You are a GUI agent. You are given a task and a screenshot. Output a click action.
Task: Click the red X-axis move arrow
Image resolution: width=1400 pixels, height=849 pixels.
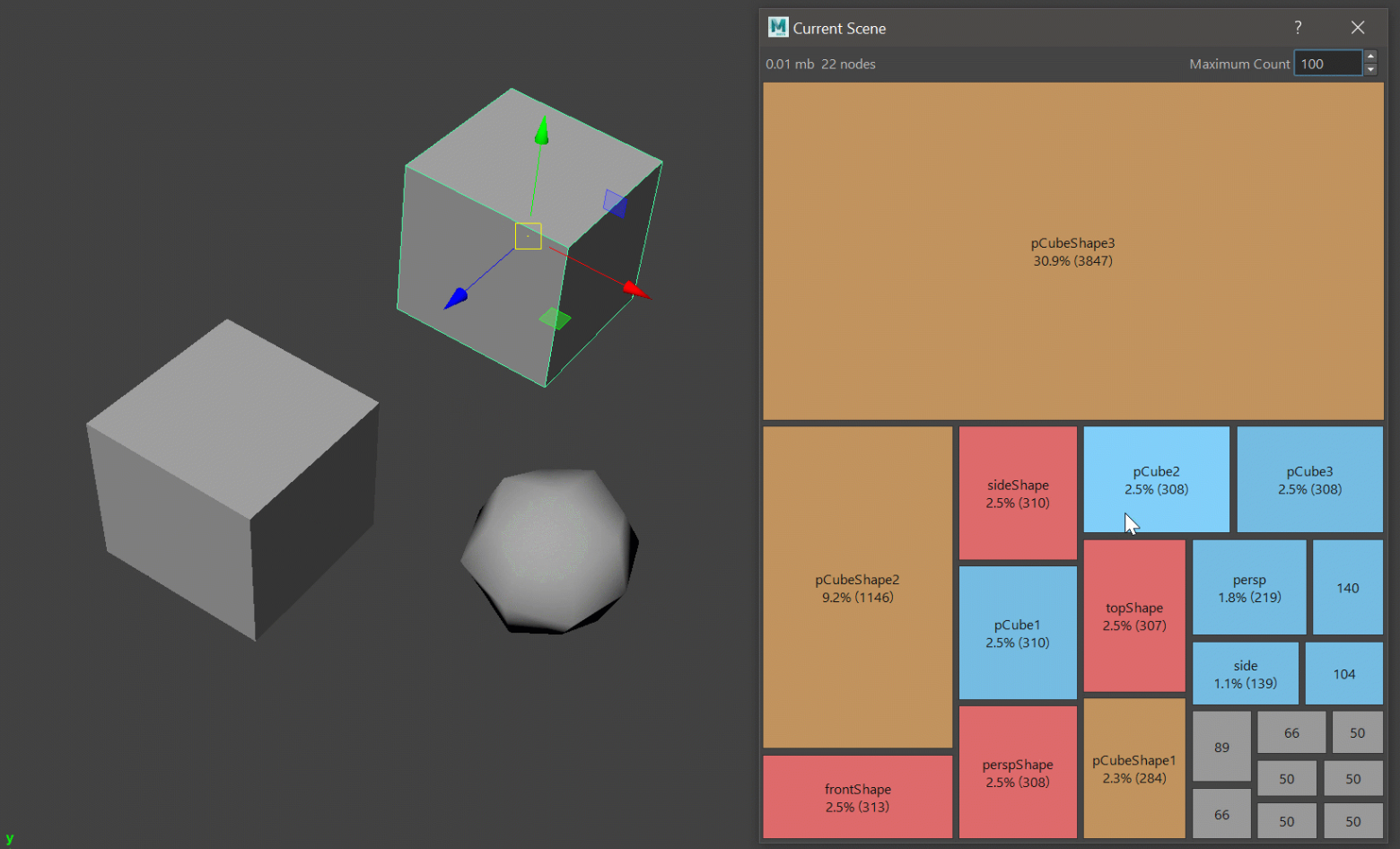(636, 289)
